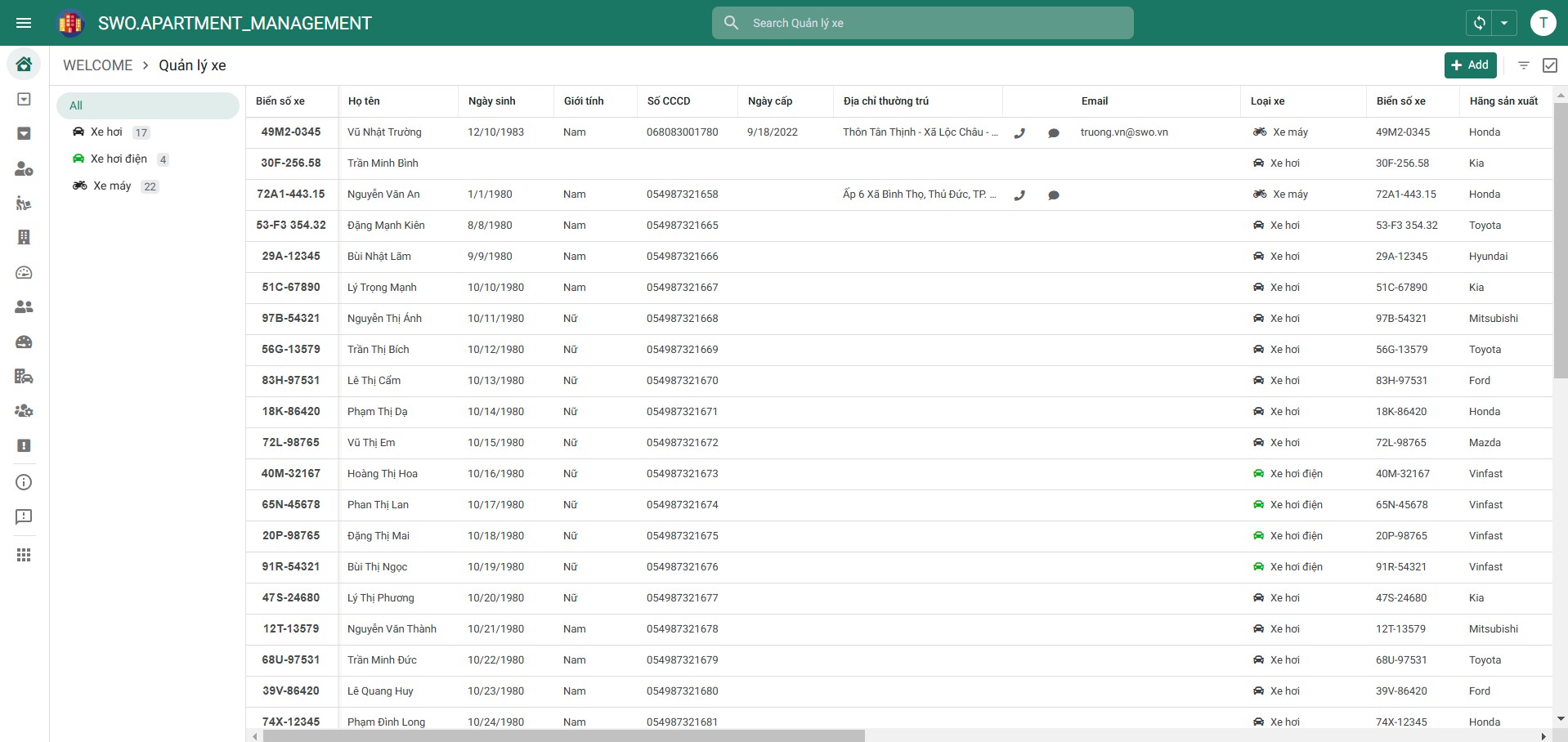Open the filled dashboard gauge sidebar icon
1568x742 pixels.
(x=24, y=342)
